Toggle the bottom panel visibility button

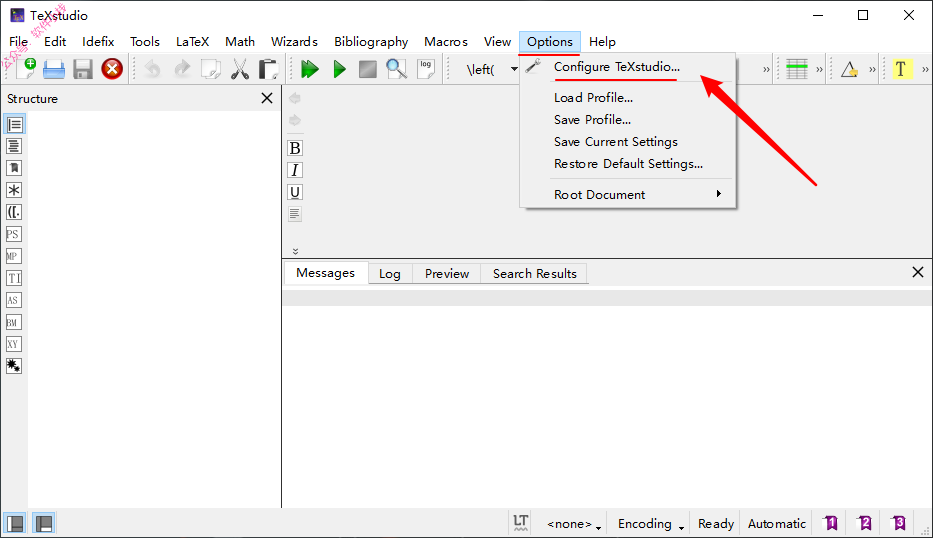coord(44,523)
